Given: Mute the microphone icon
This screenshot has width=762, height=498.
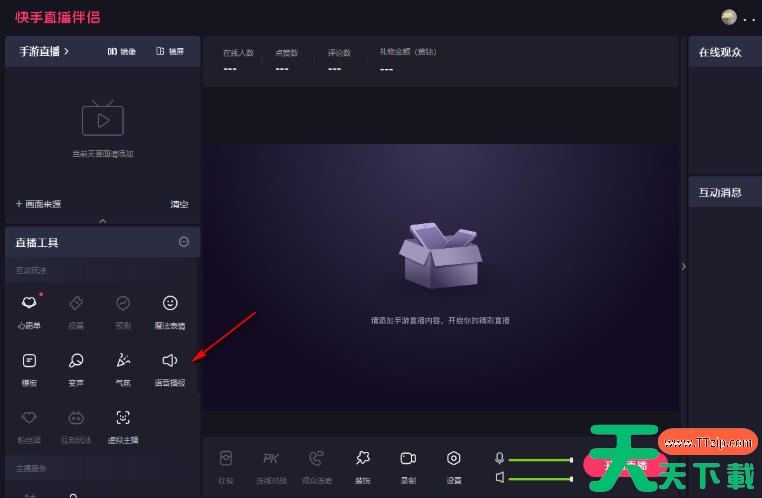Looking at the screenshot, I should 499,458.
